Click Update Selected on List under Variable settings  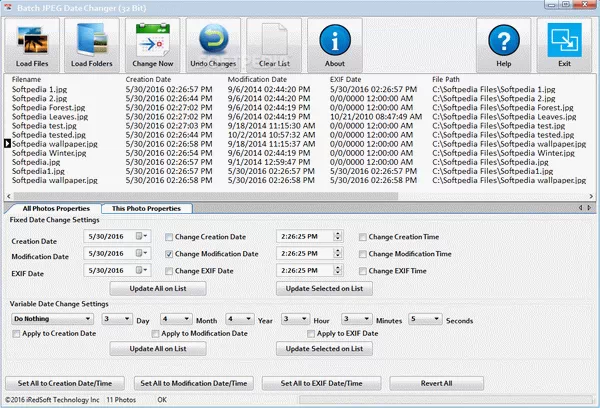324,349
